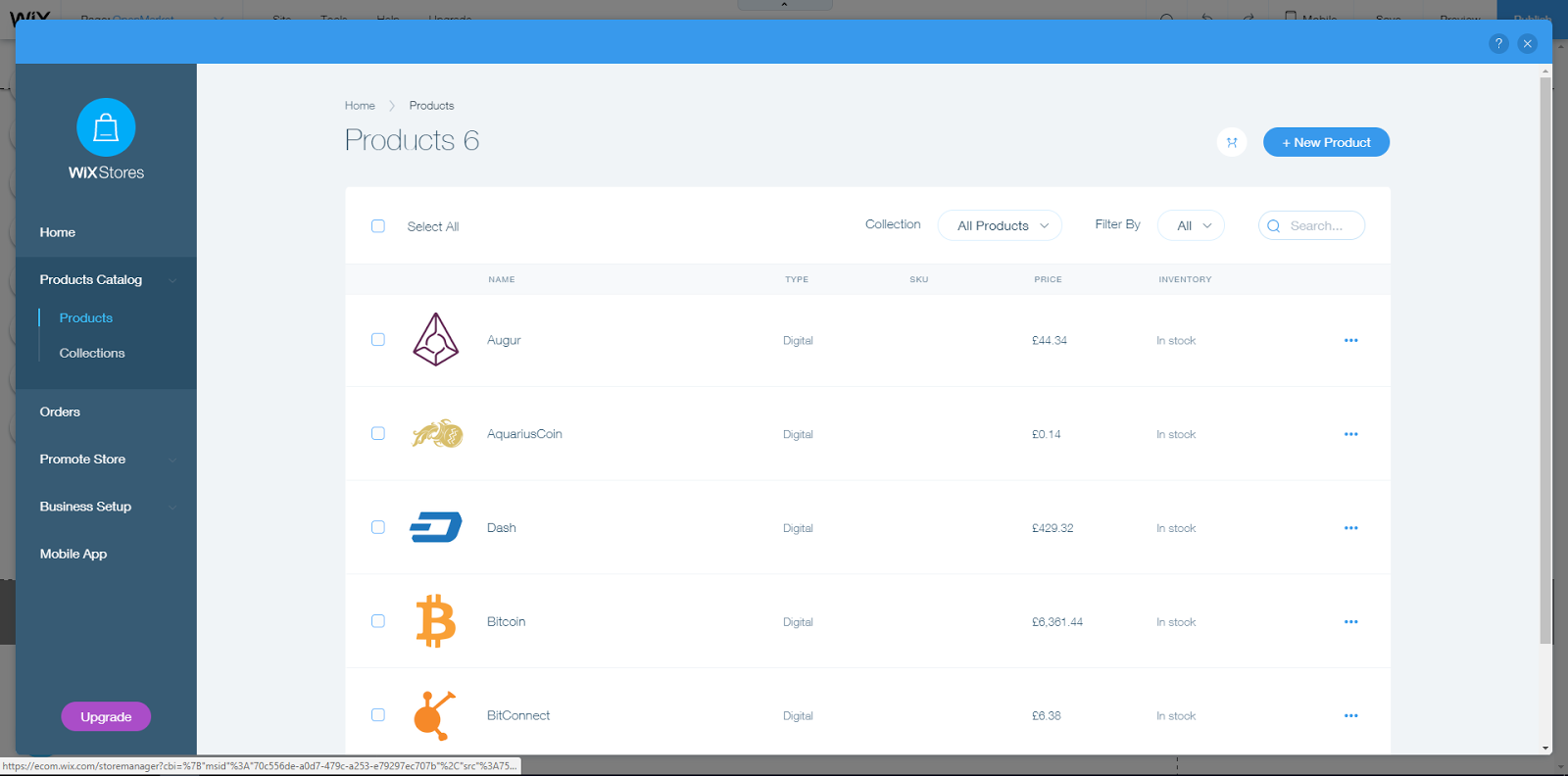Image resolution: width=1568 pixels, height=776 pixels.
Task: Click the INVENTORY column header
Action: click(1185, 279)
